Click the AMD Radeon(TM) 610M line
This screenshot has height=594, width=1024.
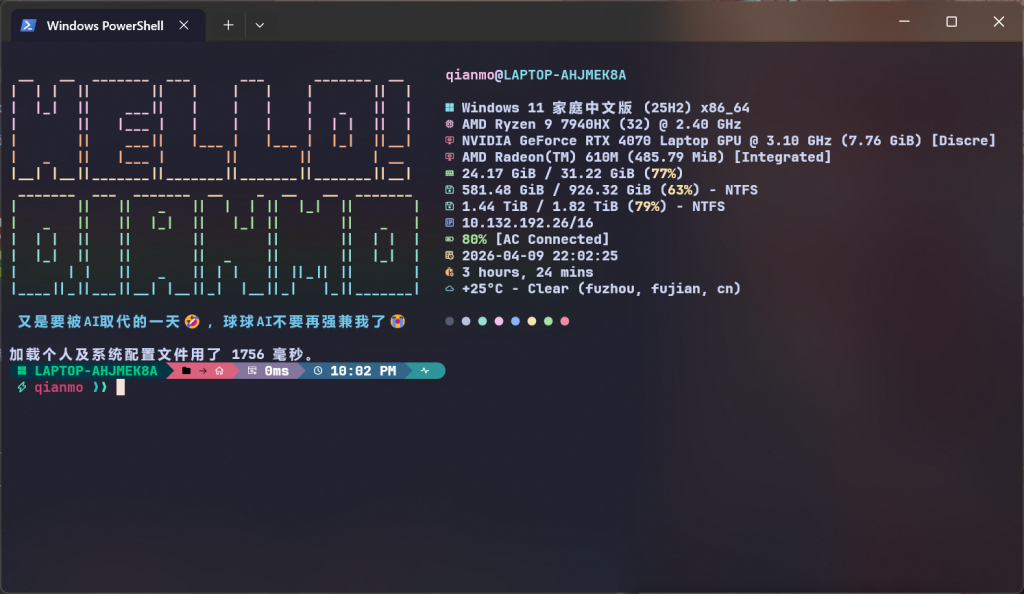(647, 157)
